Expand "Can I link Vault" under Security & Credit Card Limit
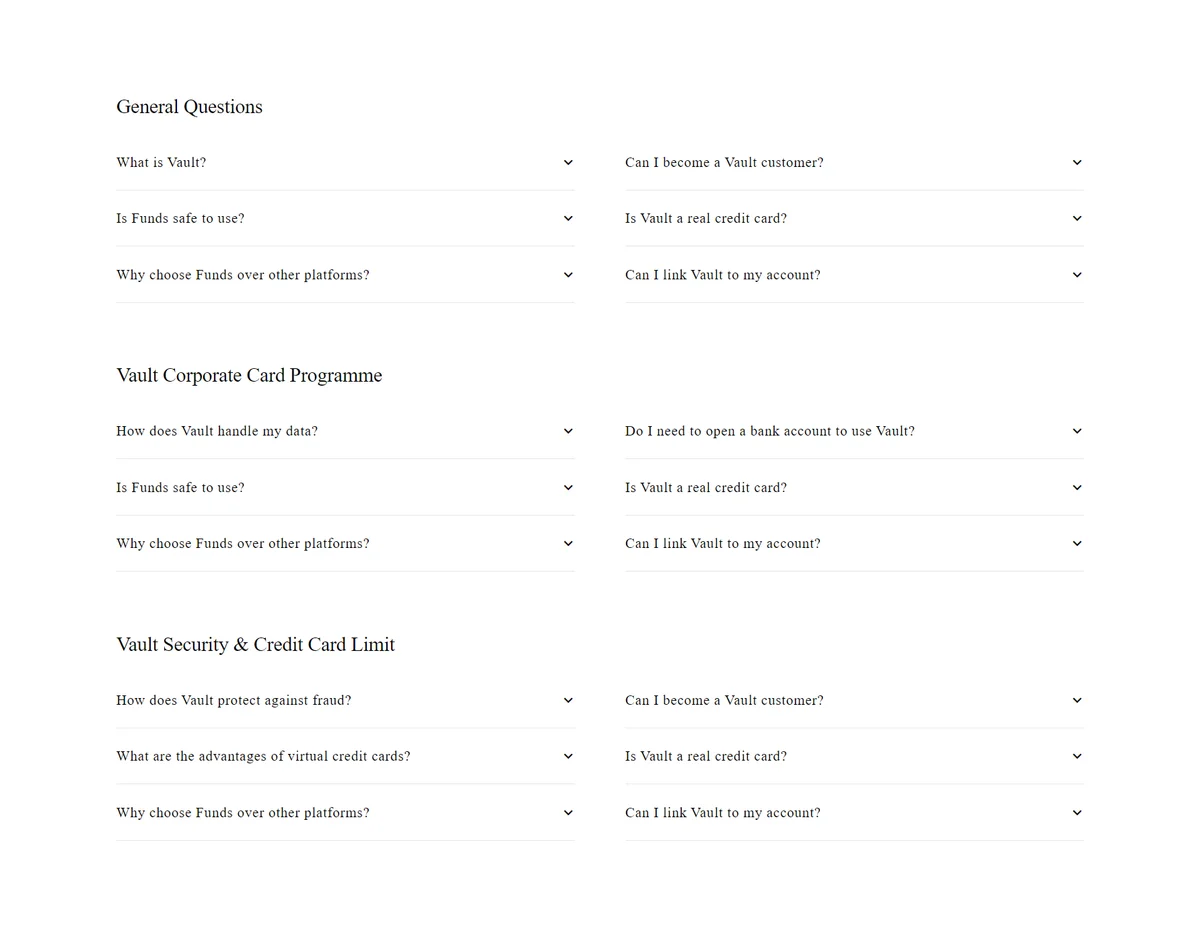Image resolution: width=1200 pixels, height=933 pixels. tap(854, 812)
